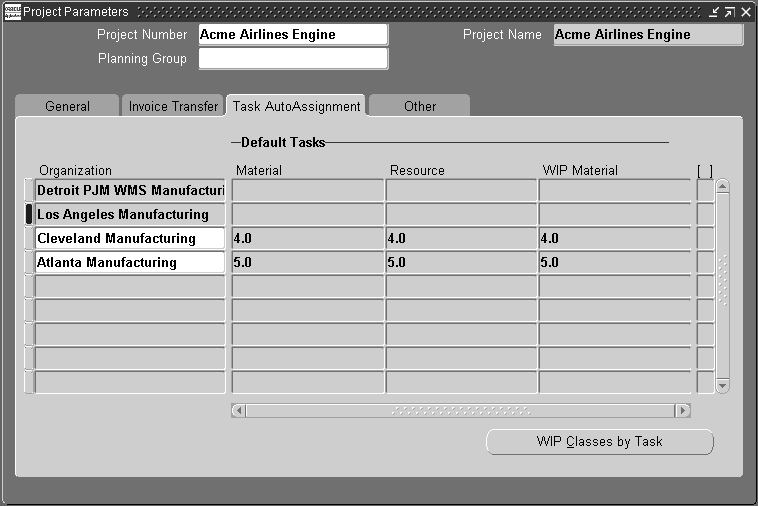Click the record indicator for Los Angeles row

(29, 214)
